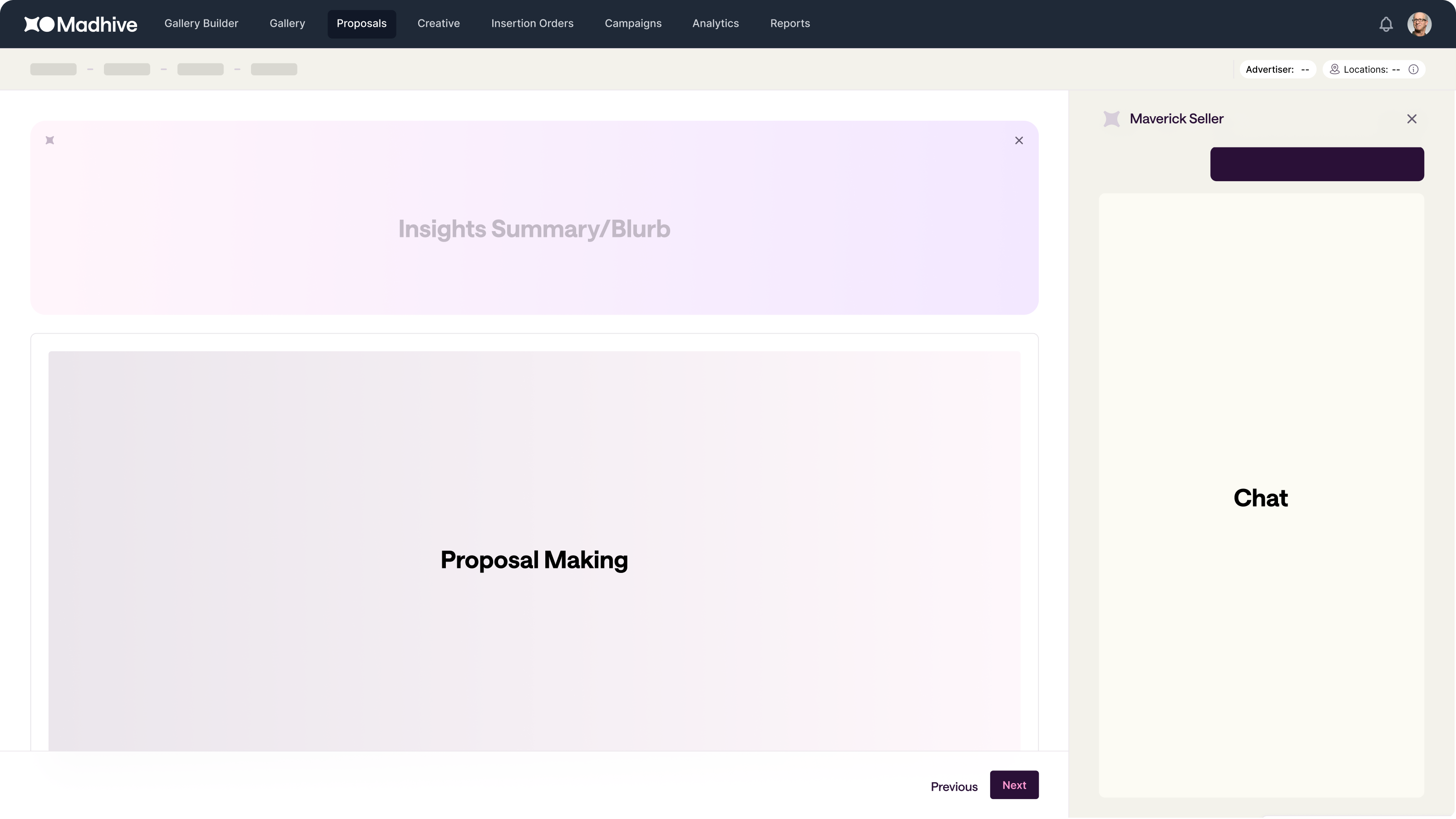Navigate to the Campaigns tab
Viewport: 1456px width, 819px height.
click(x=632, y=24)
